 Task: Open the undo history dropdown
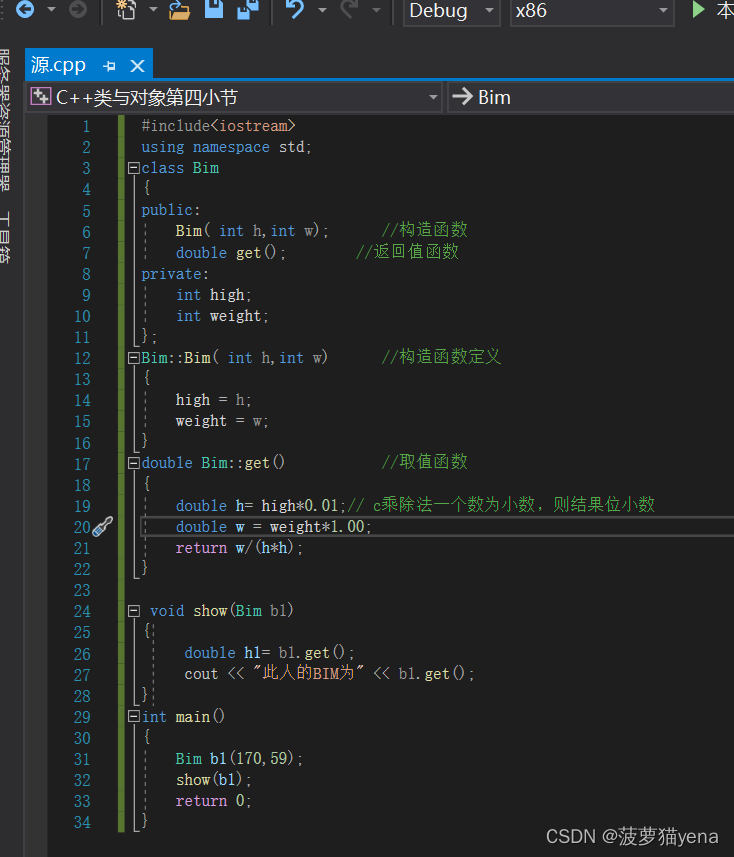(322, 10)
